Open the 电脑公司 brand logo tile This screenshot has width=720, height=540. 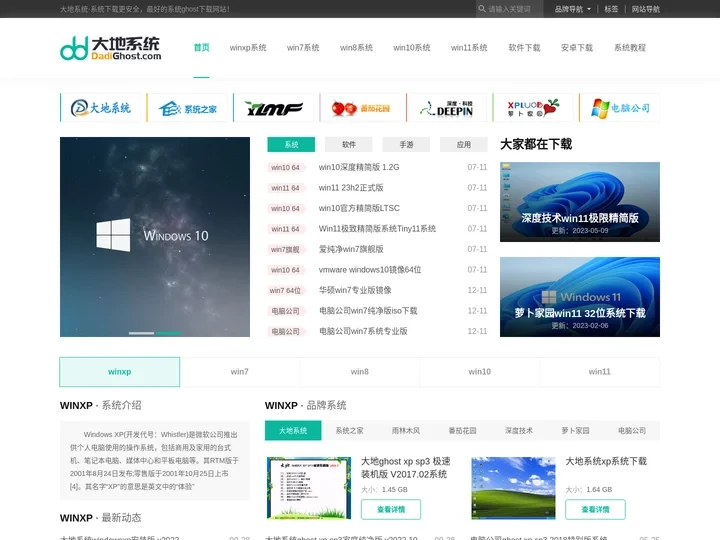tap(619, 108)
